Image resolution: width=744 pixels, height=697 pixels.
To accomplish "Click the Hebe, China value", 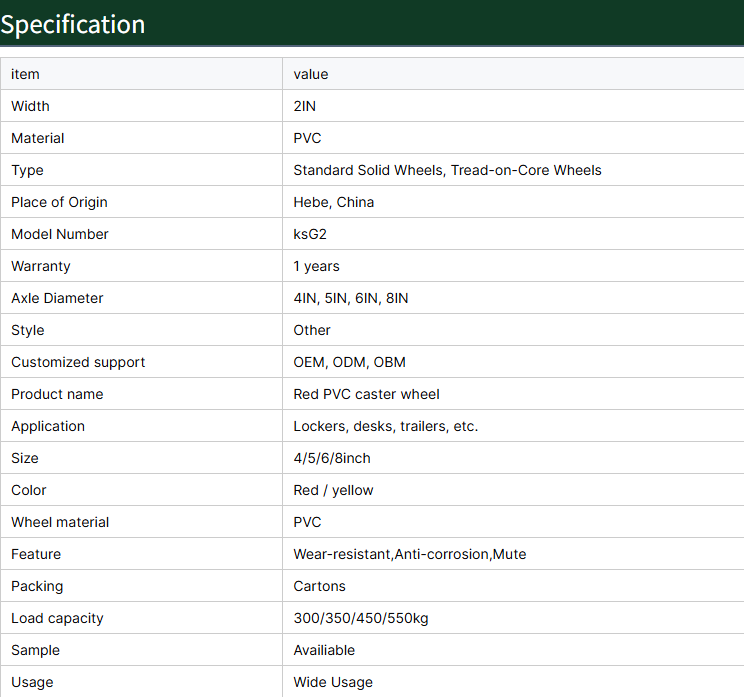I will [x=334, y=202].
